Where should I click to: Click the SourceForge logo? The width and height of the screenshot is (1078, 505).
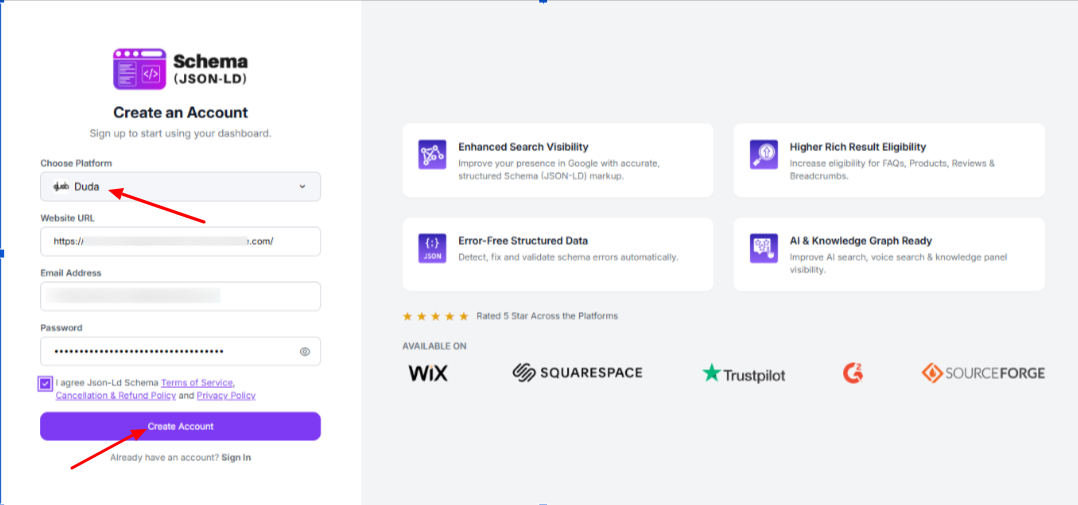click(982, 373)
